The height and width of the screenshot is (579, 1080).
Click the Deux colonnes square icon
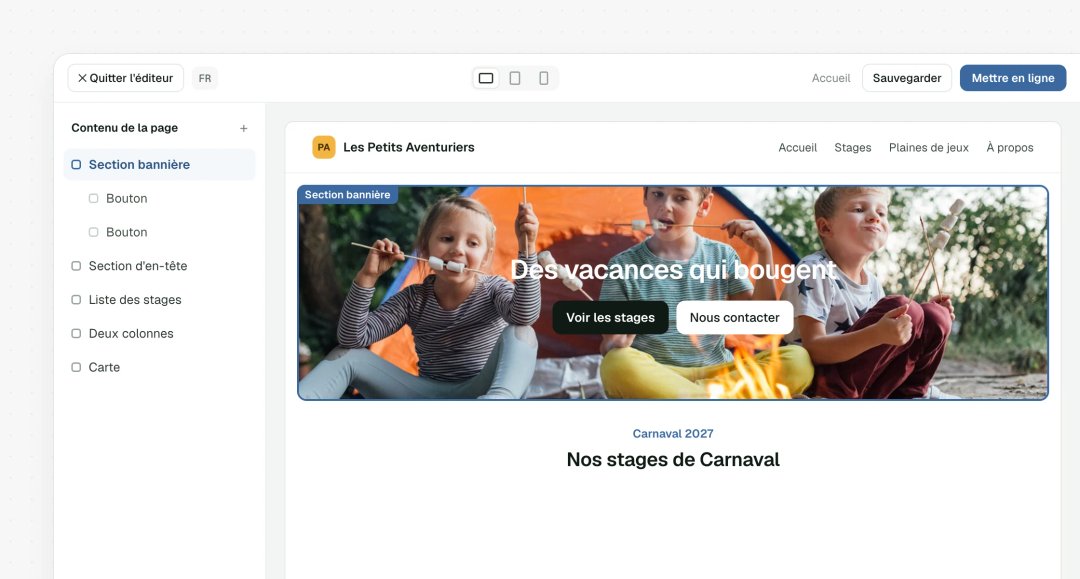[x=76, y=333]
